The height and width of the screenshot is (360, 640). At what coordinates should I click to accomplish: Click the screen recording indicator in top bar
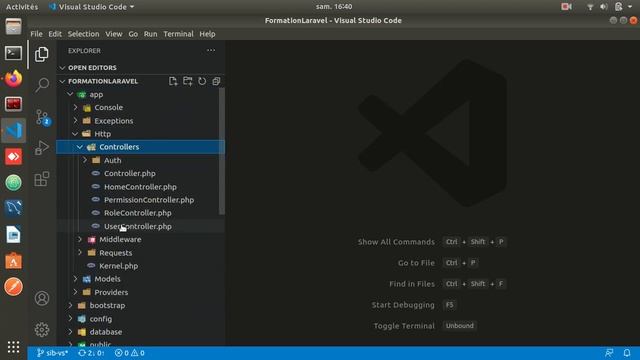566,7
